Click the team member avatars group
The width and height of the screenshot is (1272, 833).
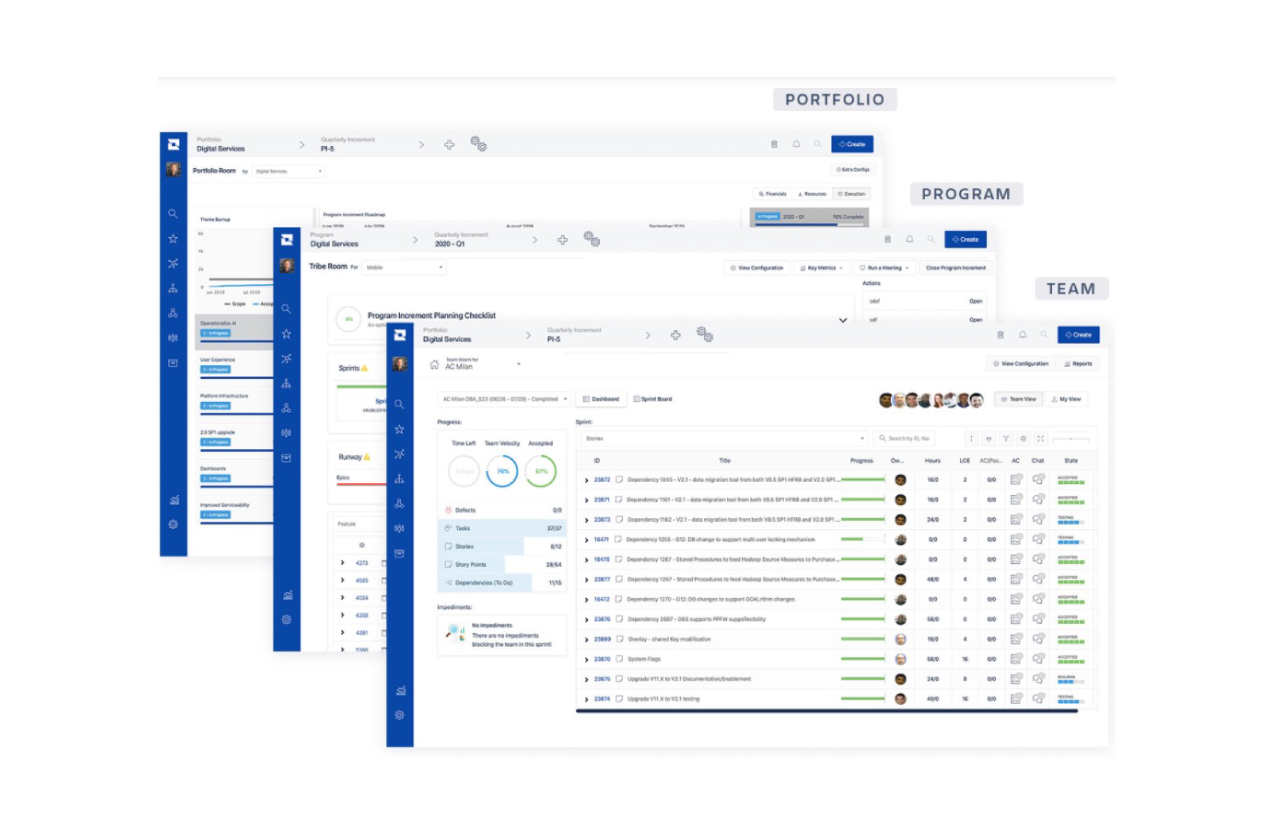932,400
